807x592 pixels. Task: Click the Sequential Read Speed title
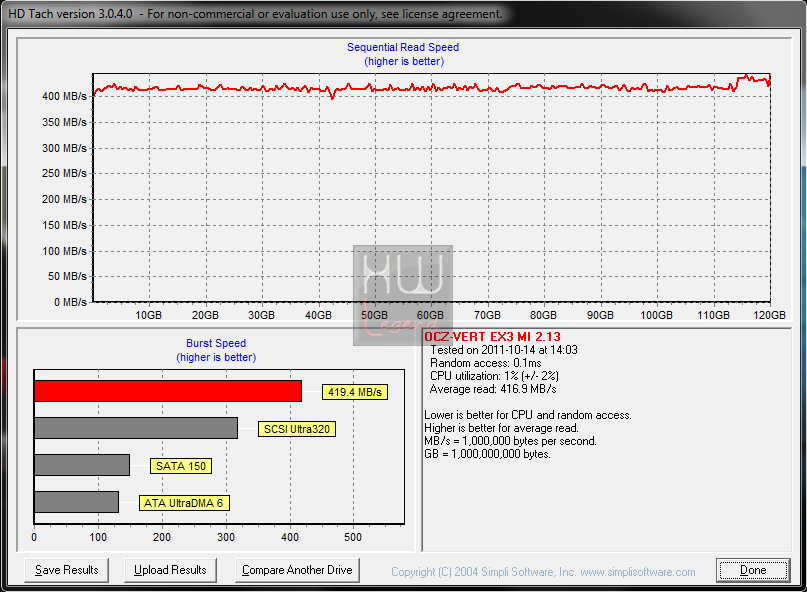coord(403,47)
